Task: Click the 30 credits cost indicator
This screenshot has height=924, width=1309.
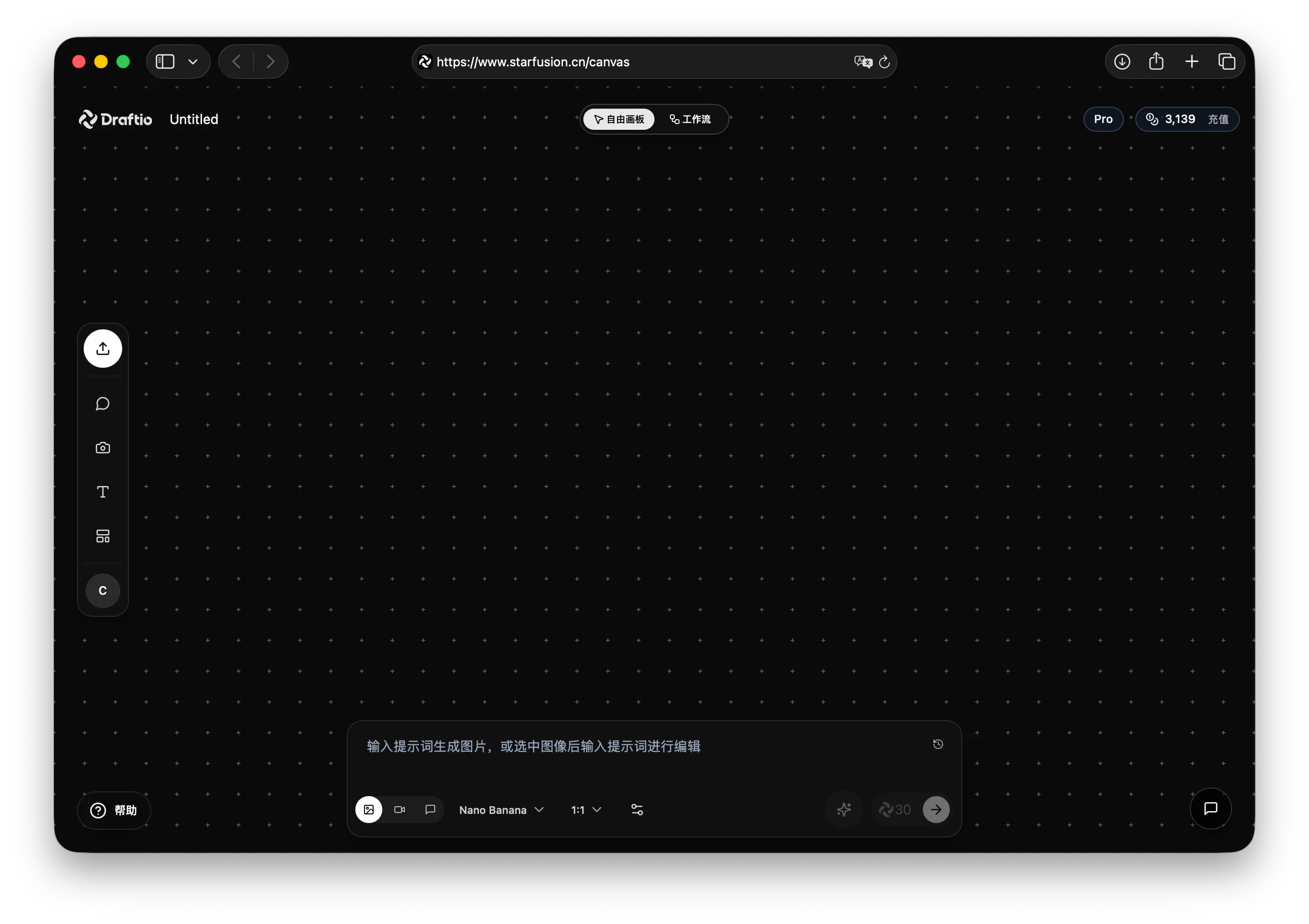Action: point(894,810)
